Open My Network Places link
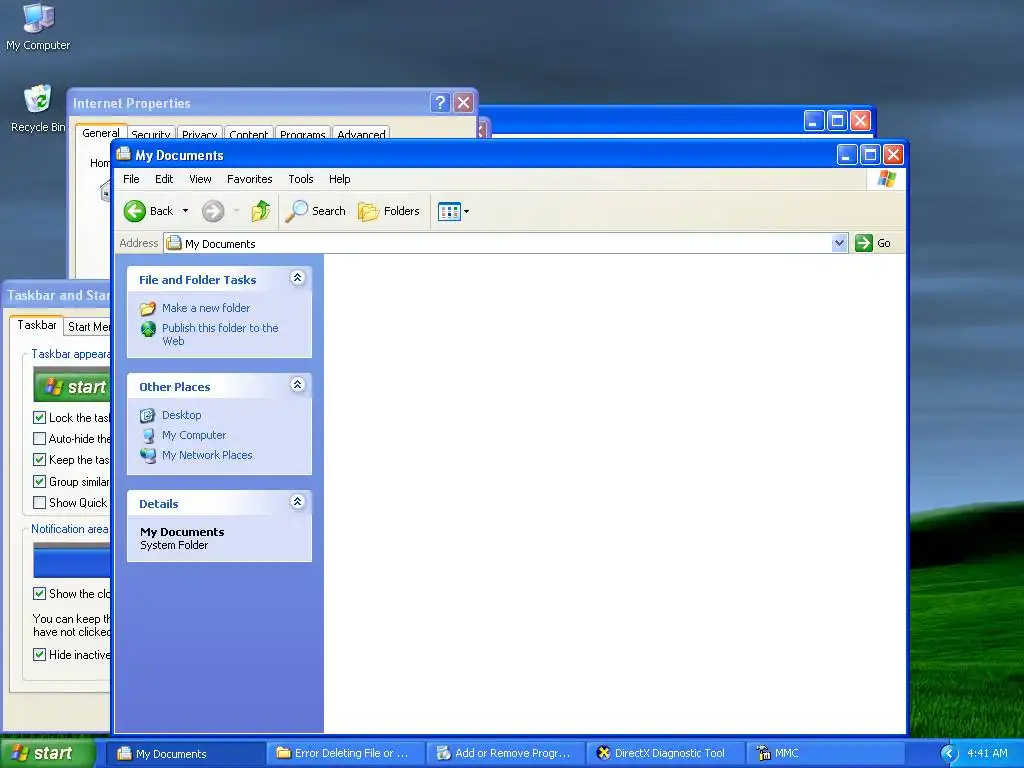Viewport: 1024px width, 768px height. 207,455
